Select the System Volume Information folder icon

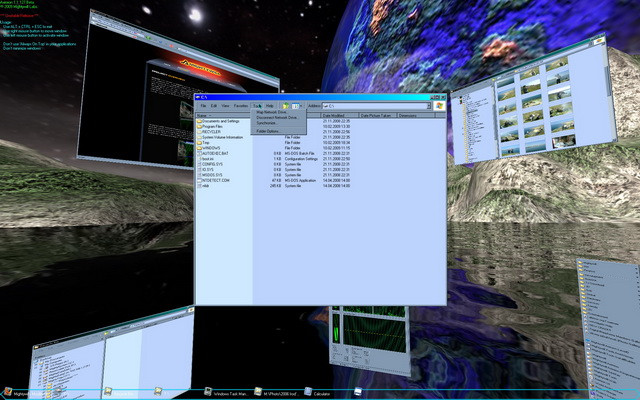200,137
